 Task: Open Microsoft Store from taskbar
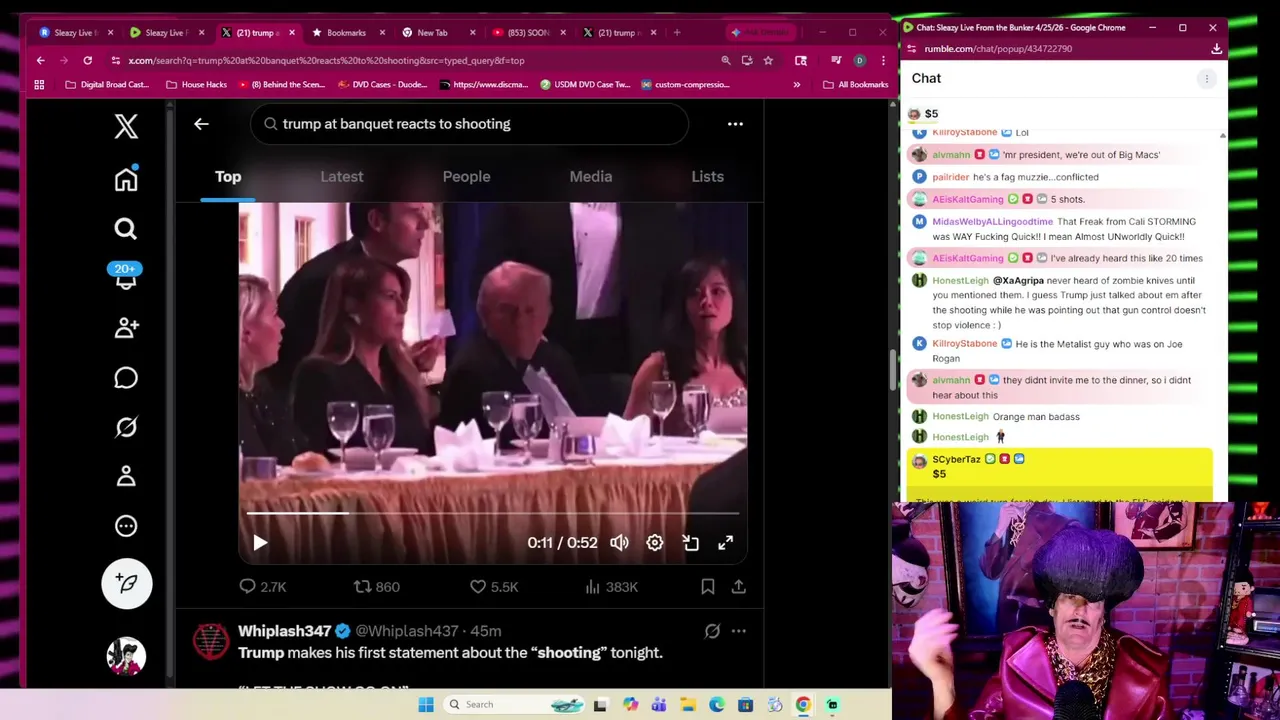click(746, 705)
